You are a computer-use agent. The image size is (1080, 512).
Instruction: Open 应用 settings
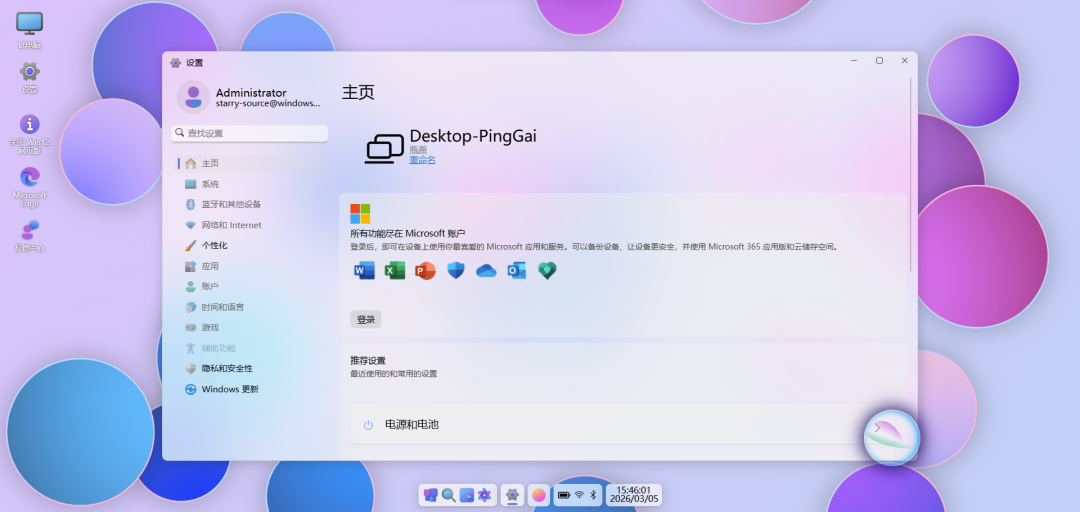point(249,266)
